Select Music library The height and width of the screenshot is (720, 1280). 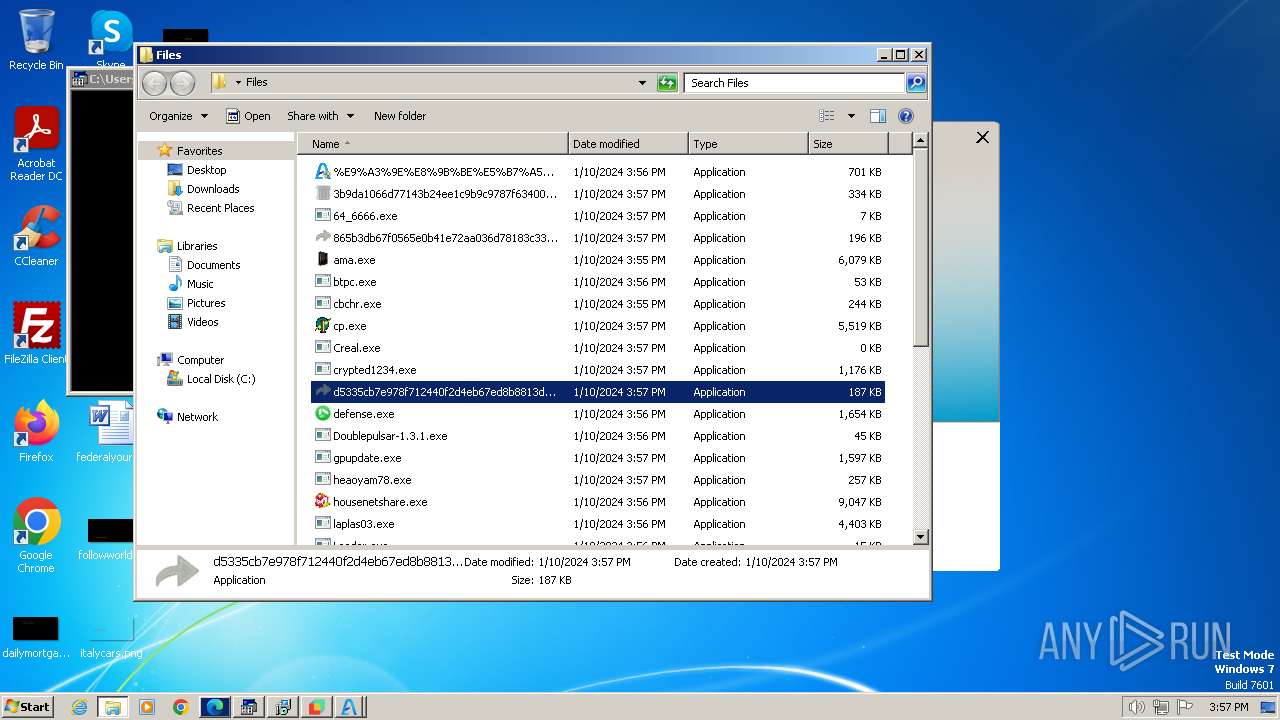200,284
